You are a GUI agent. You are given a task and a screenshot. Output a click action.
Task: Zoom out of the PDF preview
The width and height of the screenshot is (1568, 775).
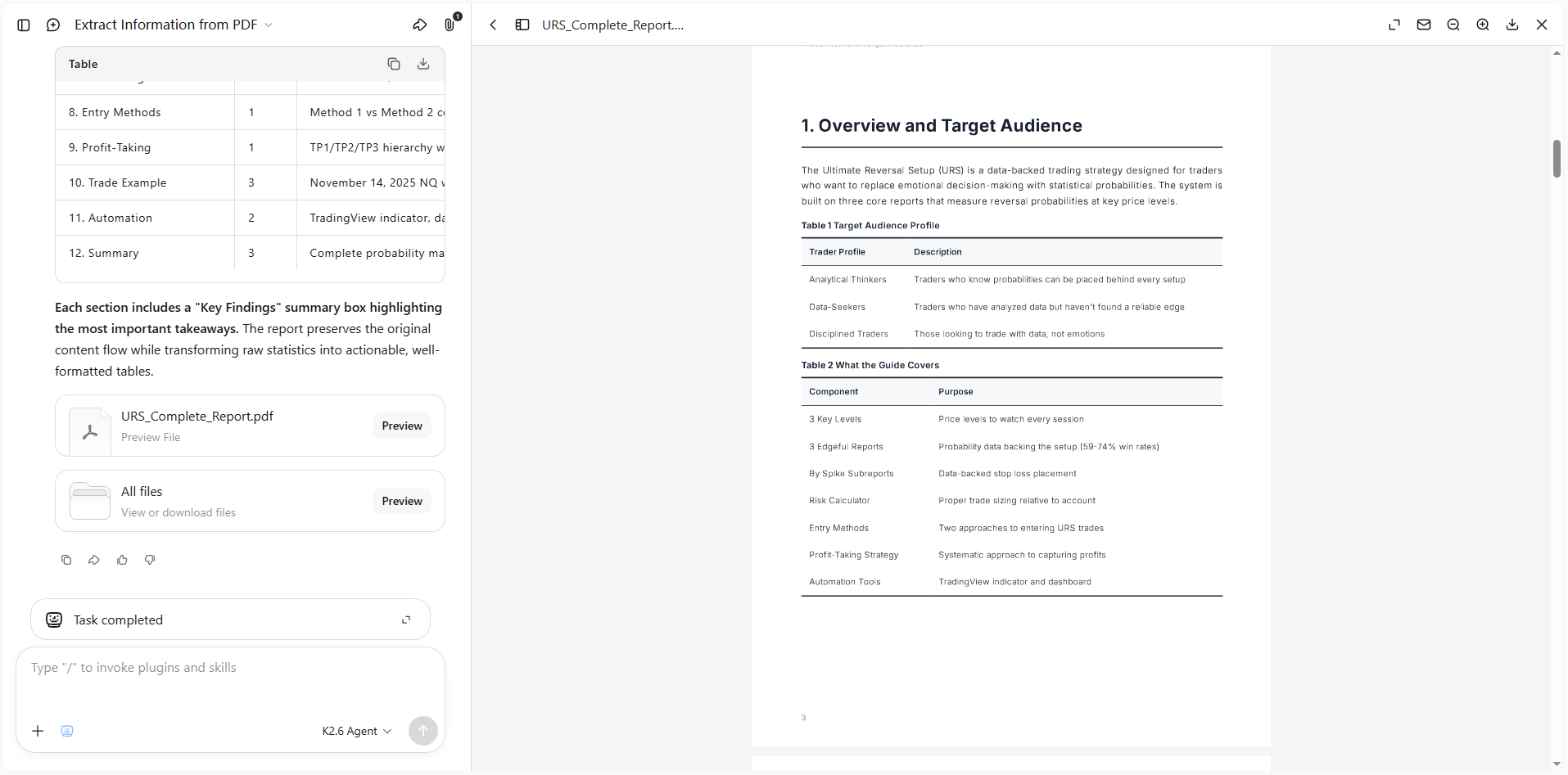[x=1453, y=25]
